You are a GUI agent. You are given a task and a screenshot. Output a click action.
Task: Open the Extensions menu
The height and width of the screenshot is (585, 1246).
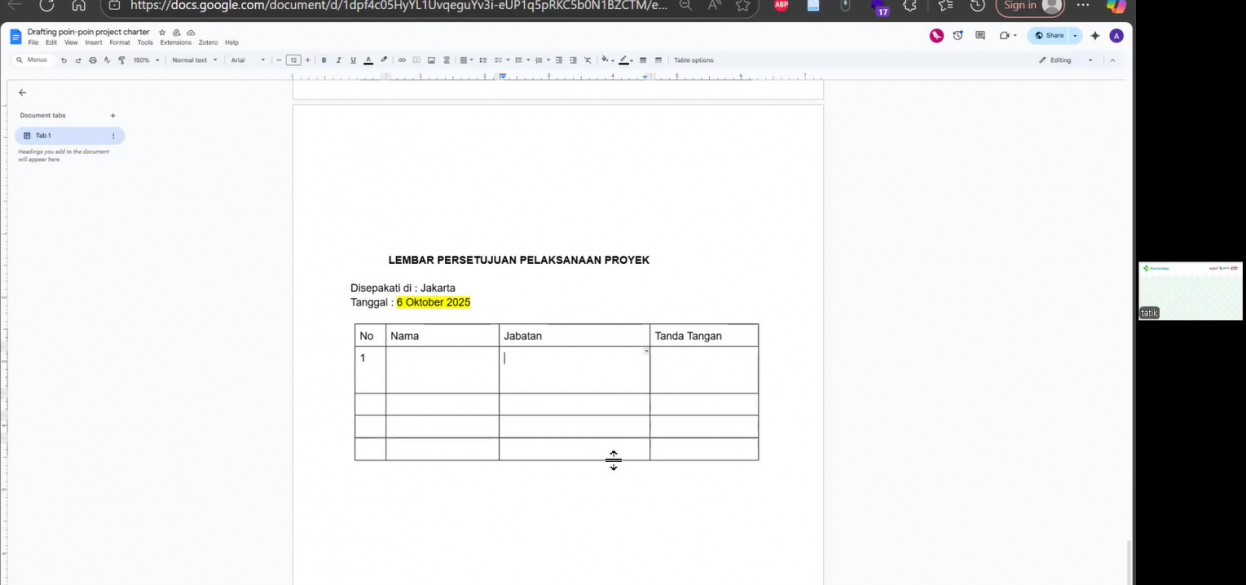click(175, 43)
